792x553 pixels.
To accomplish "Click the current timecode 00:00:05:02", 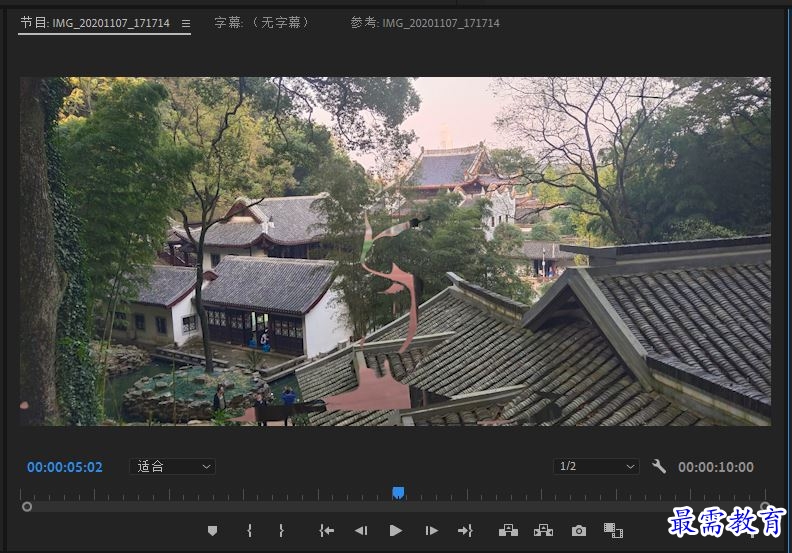I will click(x=65, y=467).
